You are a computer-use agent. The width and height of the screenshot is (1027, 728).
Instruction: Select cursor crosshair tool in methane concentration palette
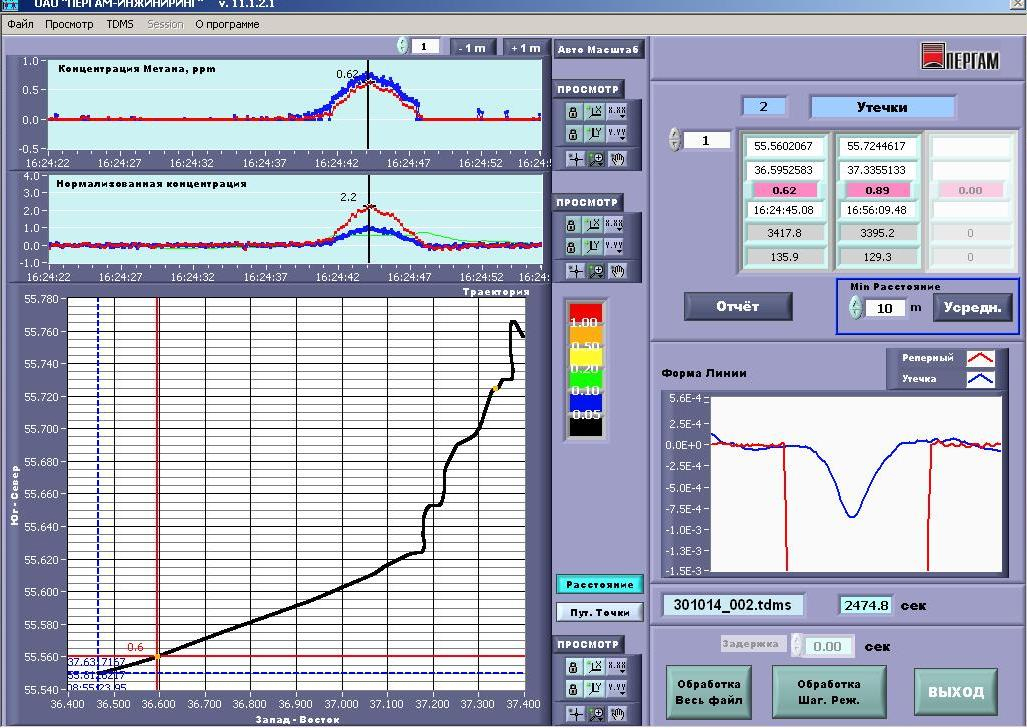575,159
